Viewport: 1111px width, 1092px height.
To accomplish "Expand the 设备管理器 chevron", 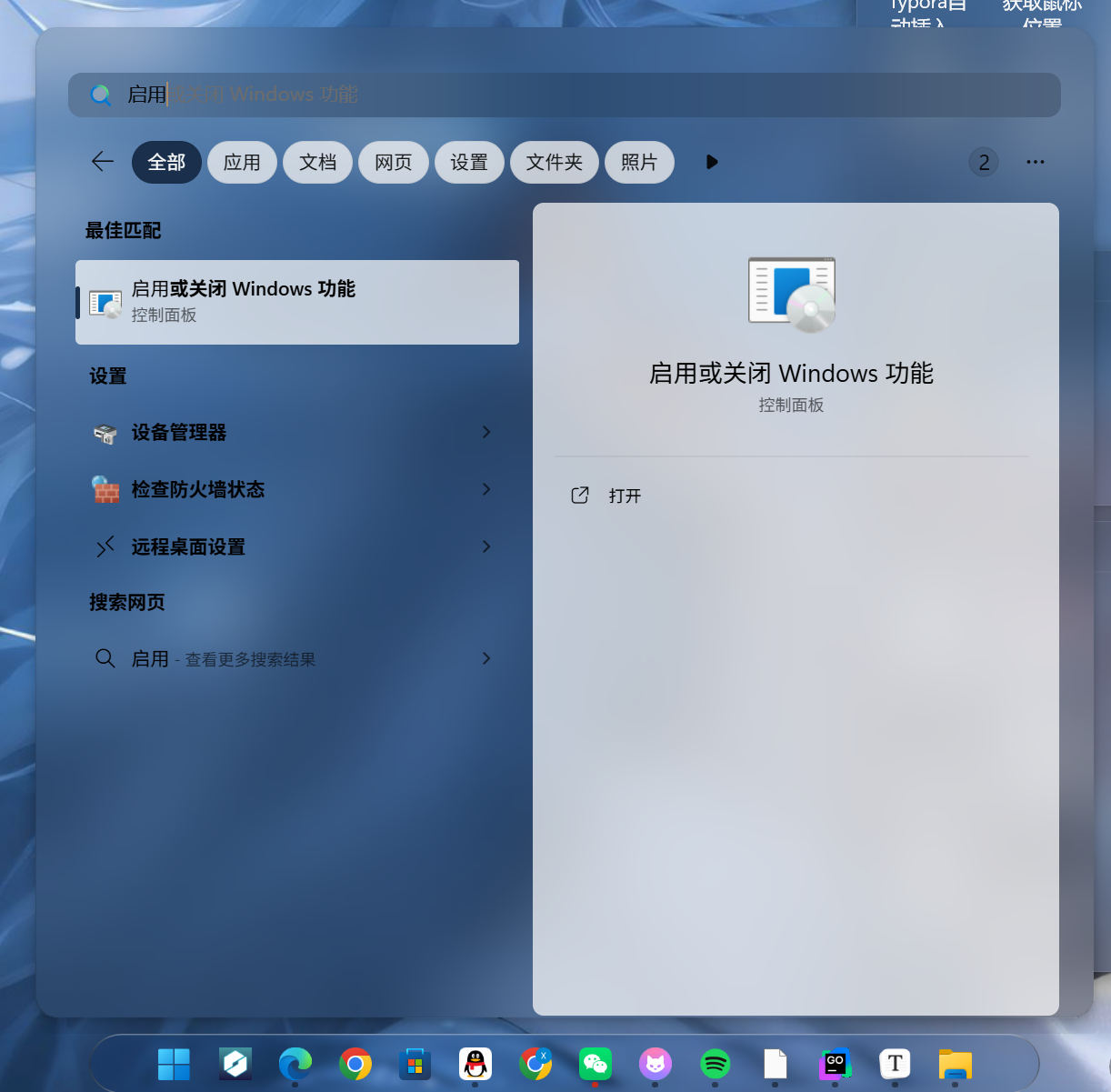I will 486,432.
